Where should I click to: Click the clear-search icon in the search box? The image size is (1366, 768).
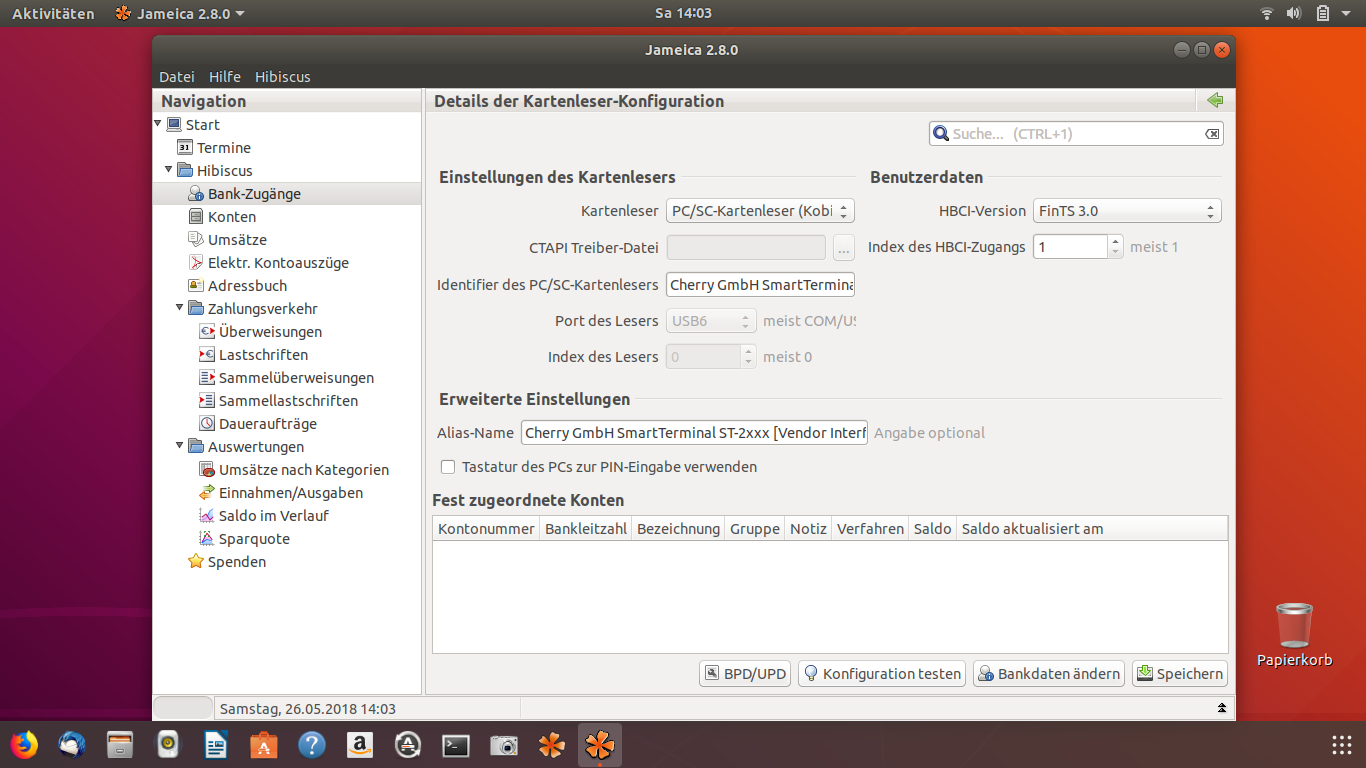[1212, 134]
